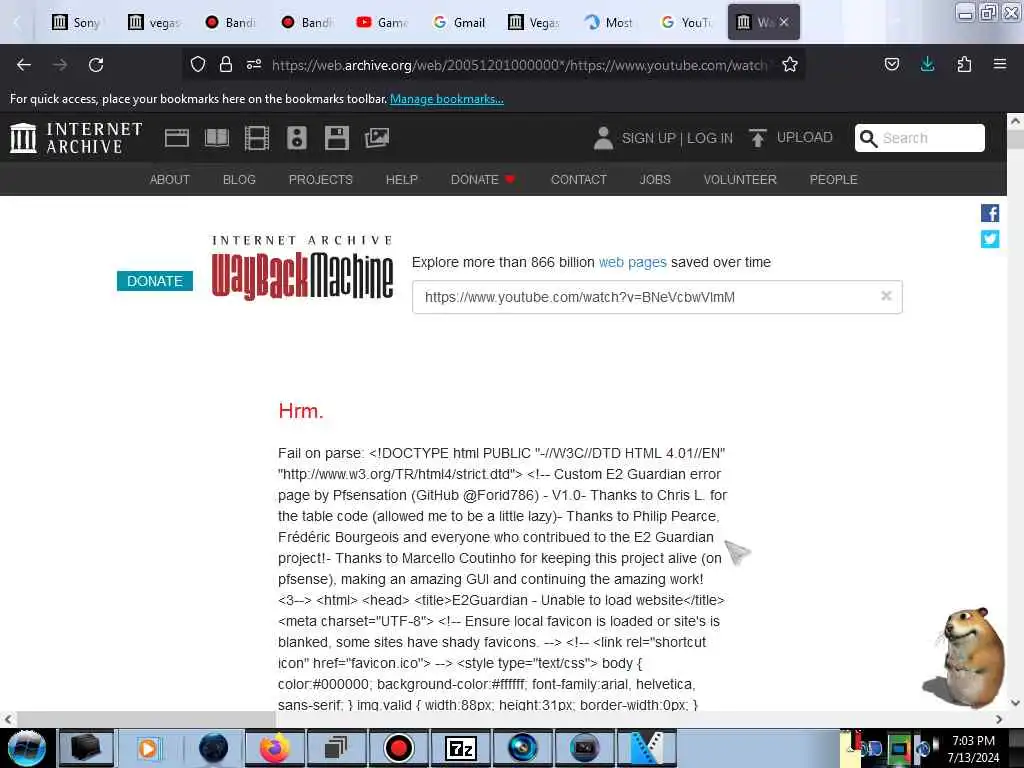This screenshot has height=768, width=1024.
Task: Open Firefox from the taskbar
Action: pos(275,748)
